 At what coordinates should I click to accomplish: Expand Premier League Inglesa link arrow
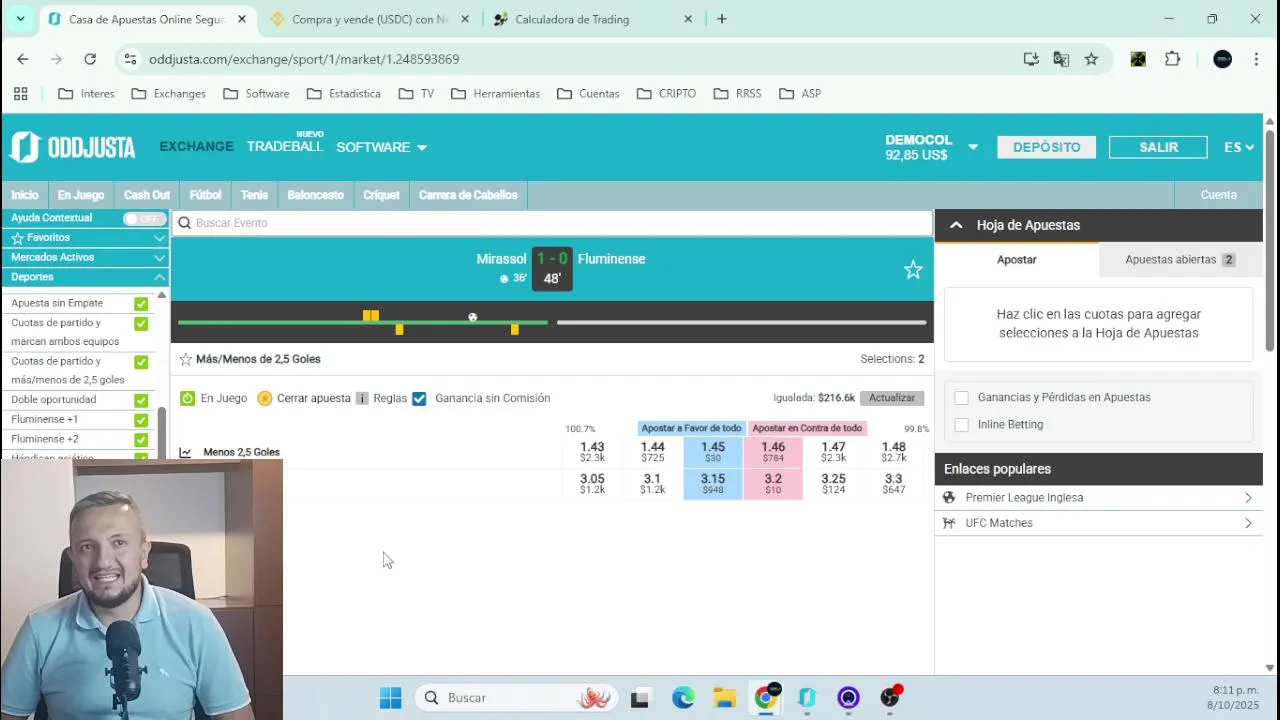[1248, 498]
